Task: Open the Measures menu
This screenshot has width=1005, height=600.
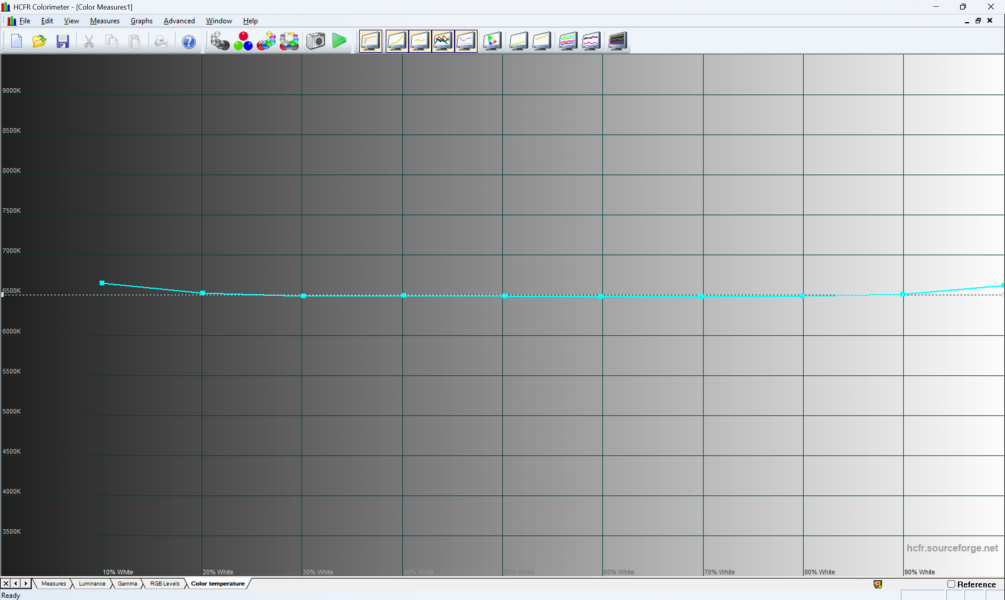Action: point(104,21)
